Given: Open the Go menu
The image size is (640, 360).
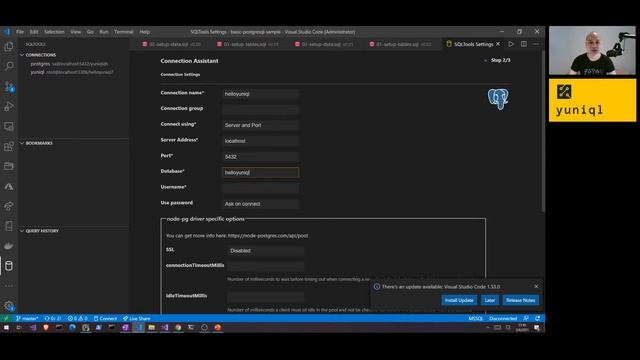Looking at the screenshot, I should [90, 32].
